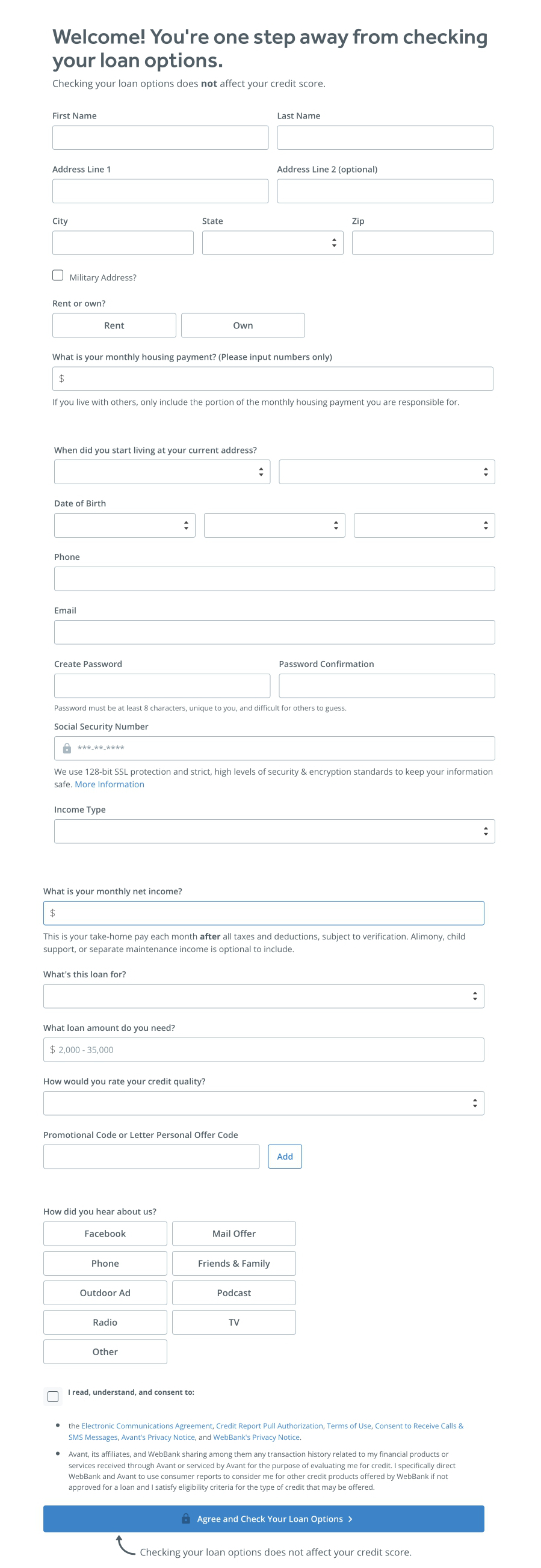Select Podcast under 'How did you hear about us'
This screenshot has height=1568, width=541.
click(x=233, y=1293)
